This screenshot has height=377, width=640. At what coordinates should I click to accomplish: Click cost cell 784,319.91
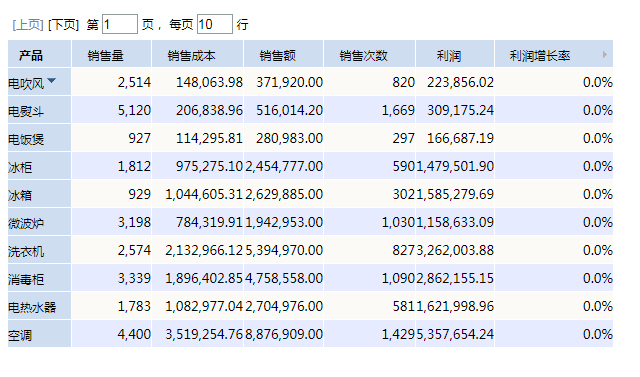(x=198, y=222)
